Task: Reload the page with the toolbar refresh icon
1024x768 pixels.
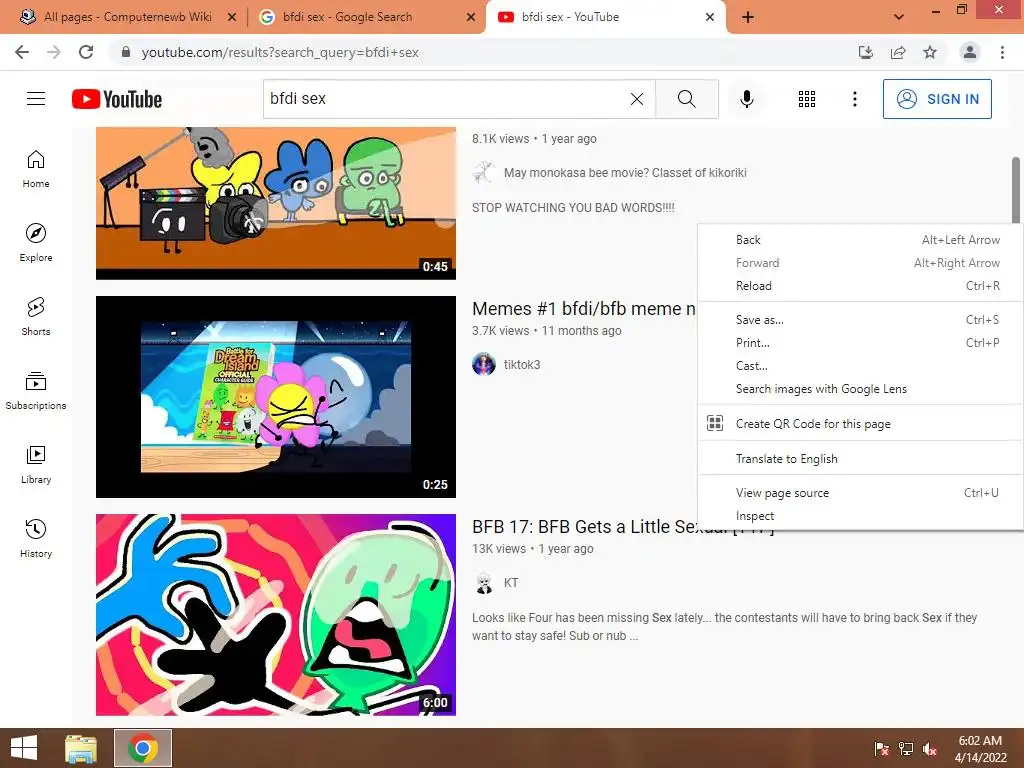Action: 86,52
